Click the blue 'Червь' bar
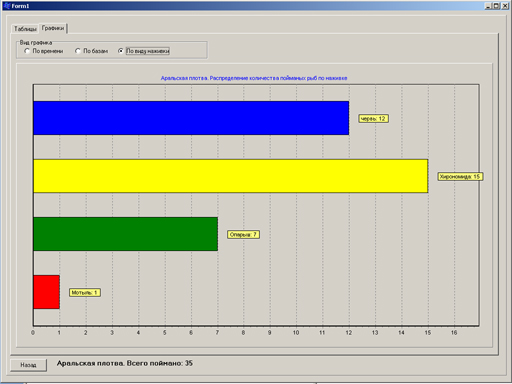 [x=191, y=118]
